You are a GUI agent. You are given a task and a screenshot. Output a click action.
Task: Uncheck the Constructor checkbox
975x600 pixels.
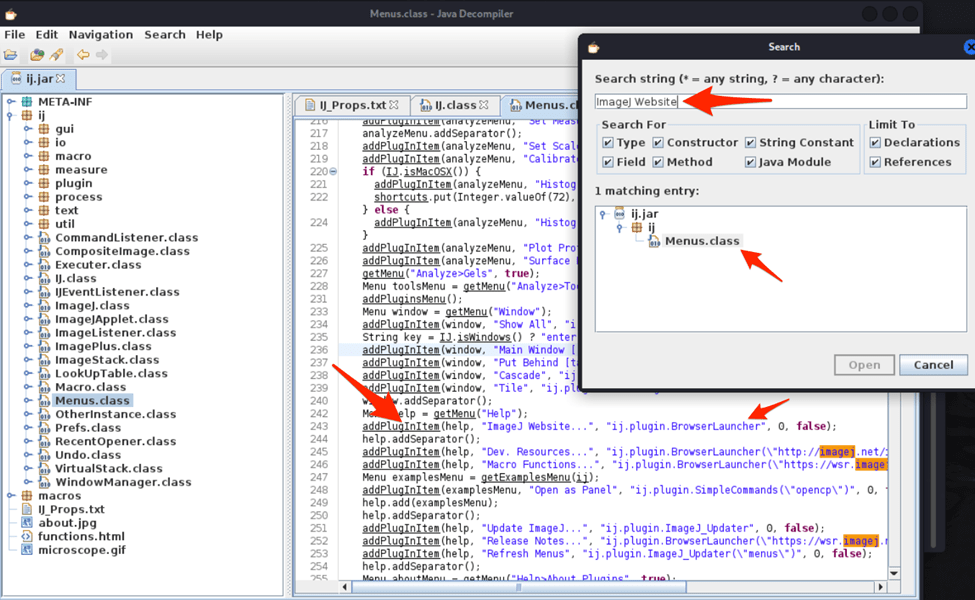[x=658, y=143]
